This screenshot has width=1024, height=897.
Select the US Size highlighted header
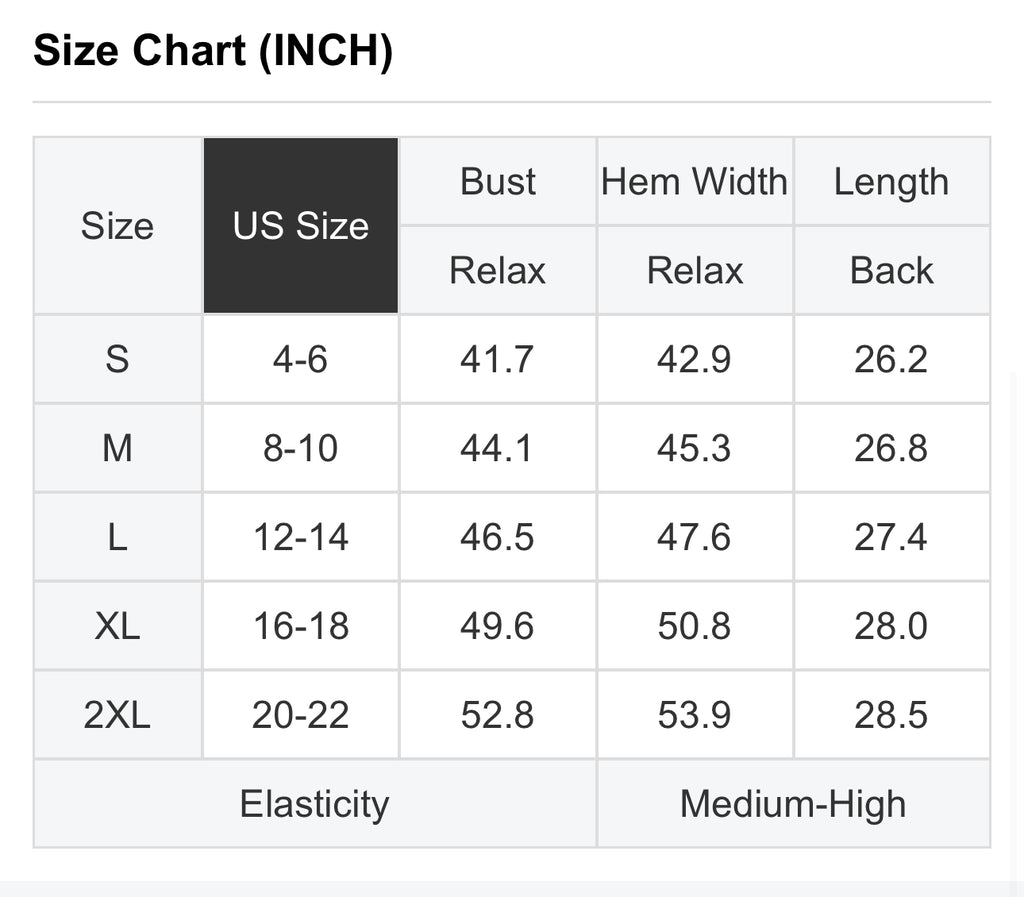(x=300, y=225)
